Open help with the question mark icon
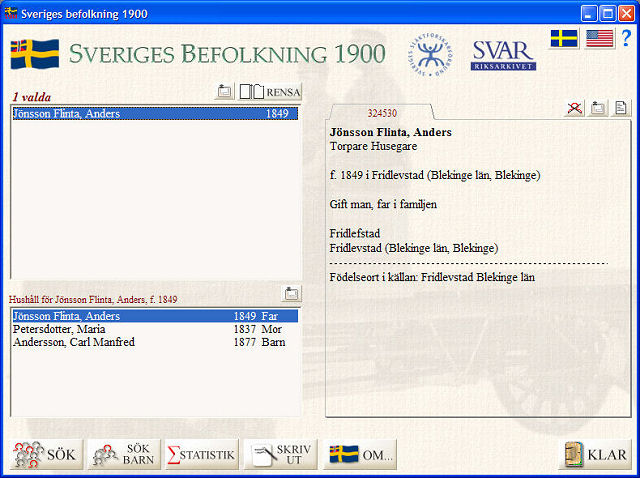The height and width of the screenshot is (478, 640). pos(626,38)
